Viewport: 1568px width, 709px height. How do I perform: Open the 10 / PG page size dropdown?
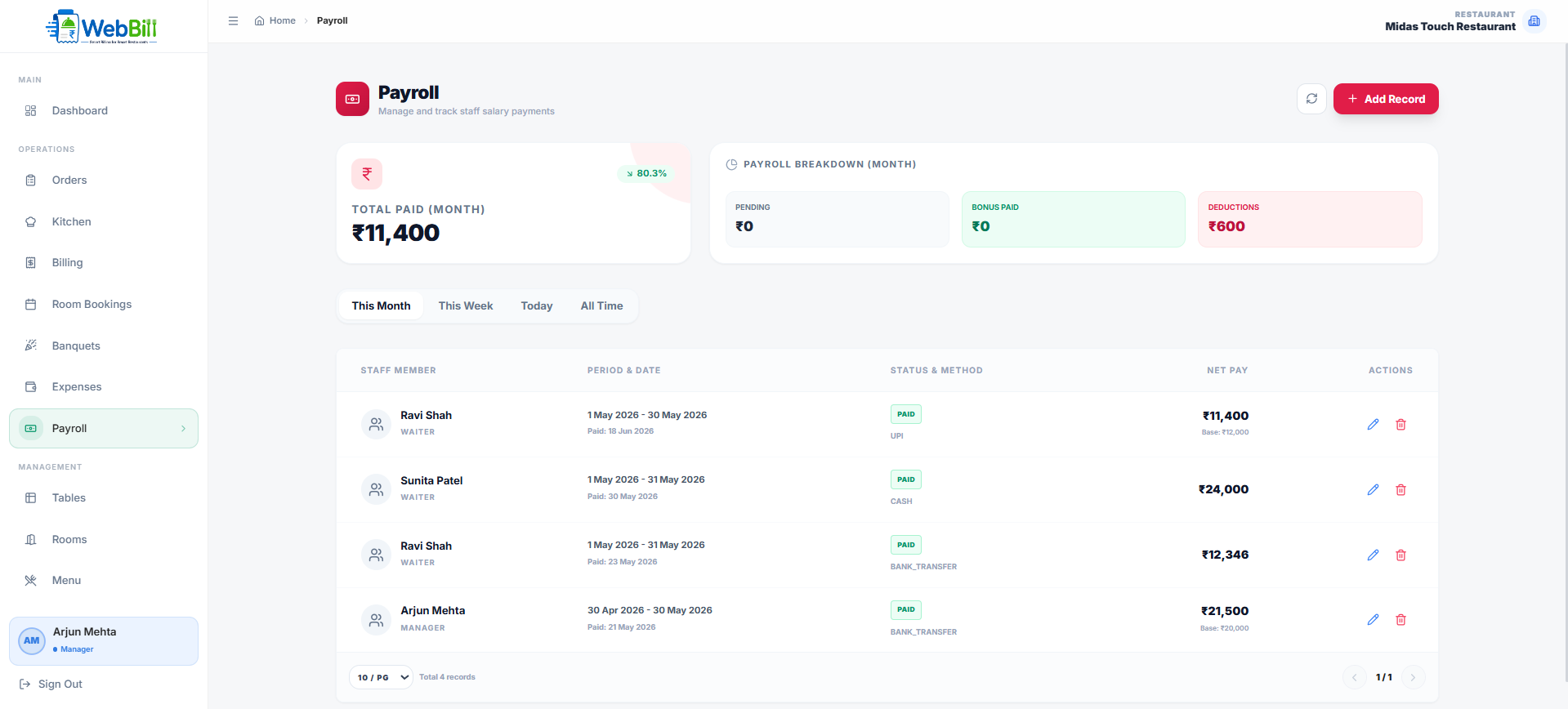point(381,677)
